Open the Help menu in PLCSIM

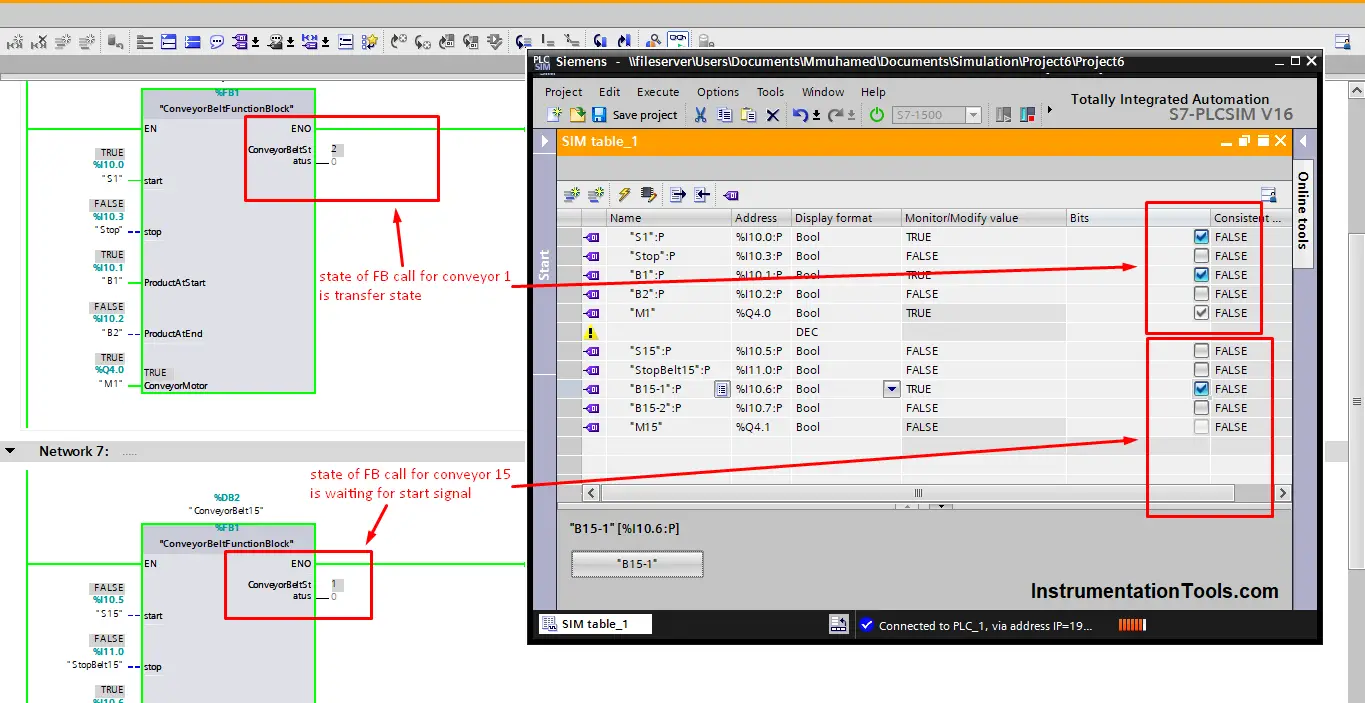[x=873, y=92]
